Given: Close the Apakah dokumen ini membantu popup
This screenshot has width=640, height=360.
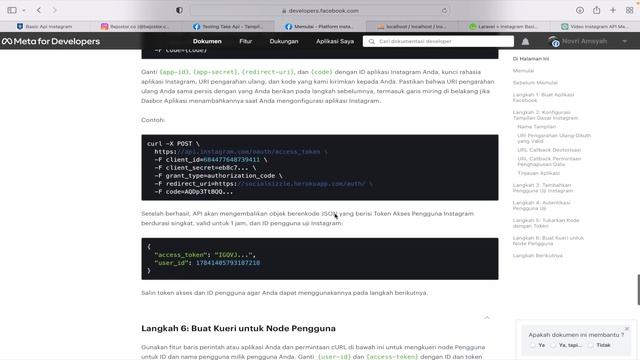Looking at the screenshot, I should pyautogui.click(x=627, y=329).
